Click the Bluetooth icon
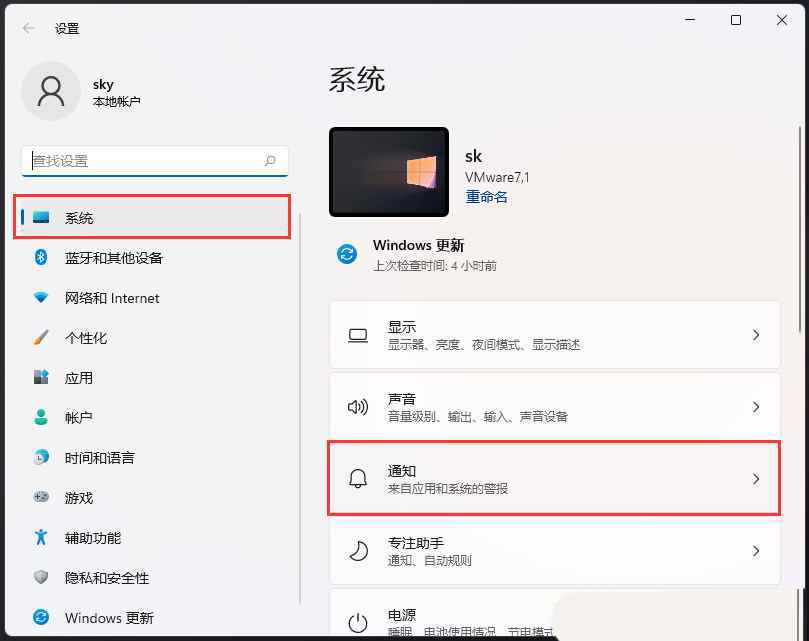 41,257
